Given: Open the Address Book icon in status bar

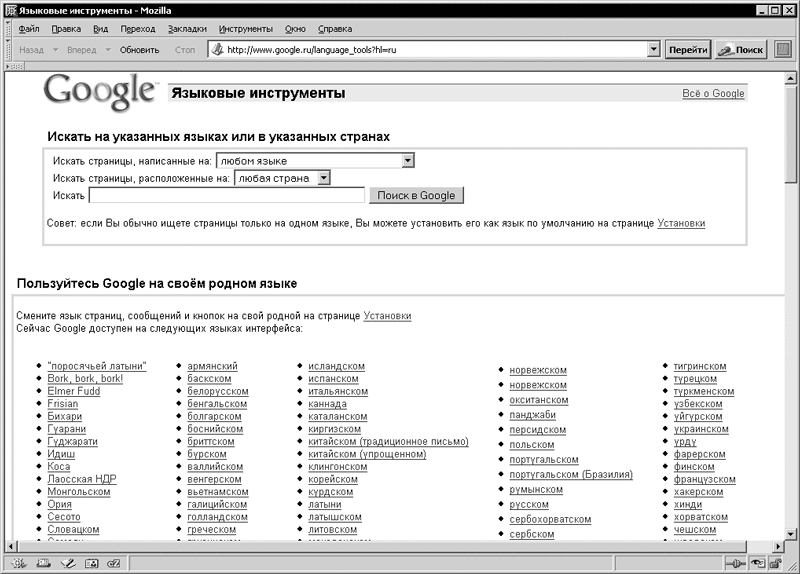Looking at the screenshot, I should pyautogui.click(x=91, y=563).
